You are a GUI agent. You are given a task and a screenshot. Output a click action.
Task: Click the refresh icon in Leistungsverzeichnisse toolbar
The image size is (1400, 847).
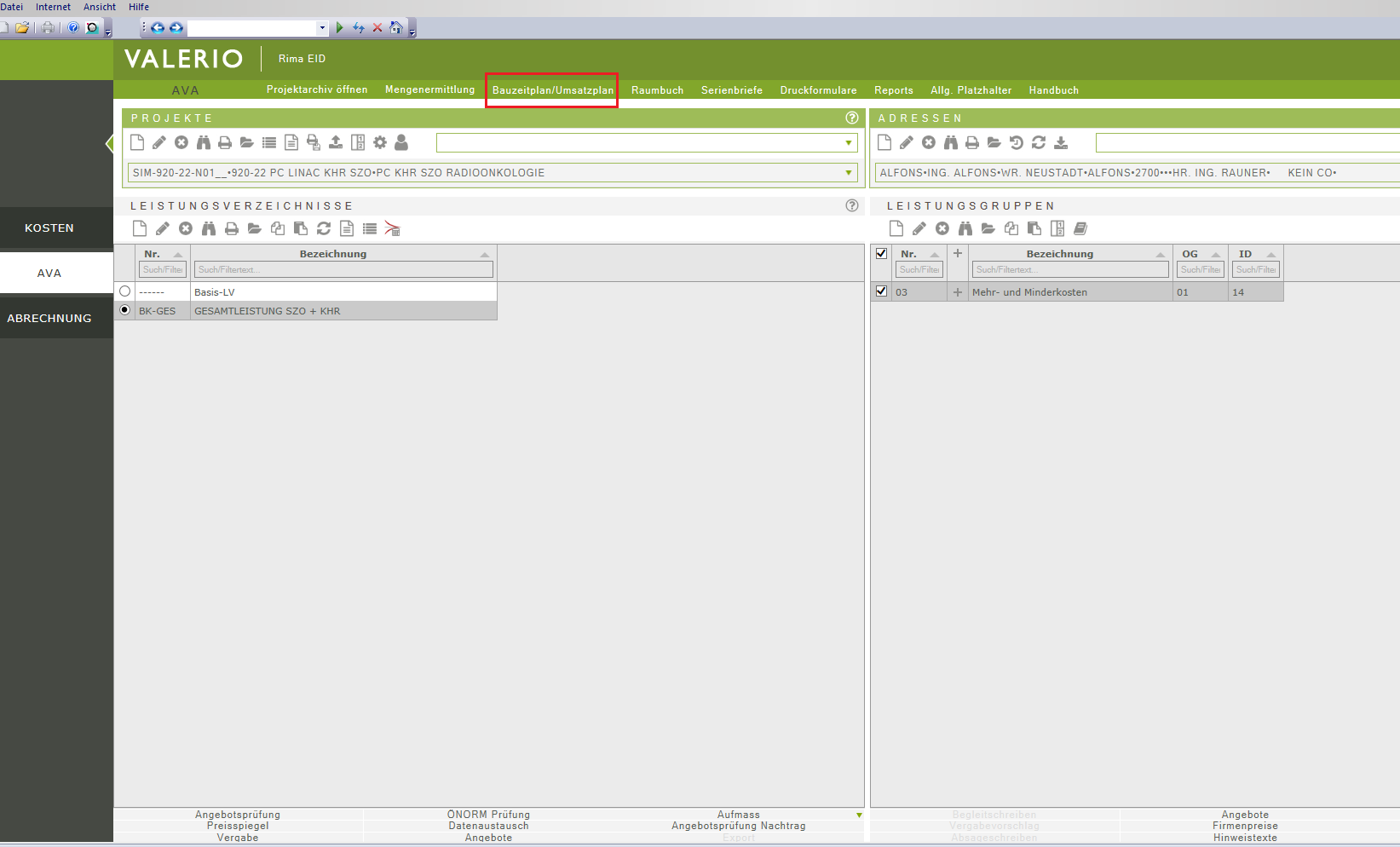tap(324, 228)
